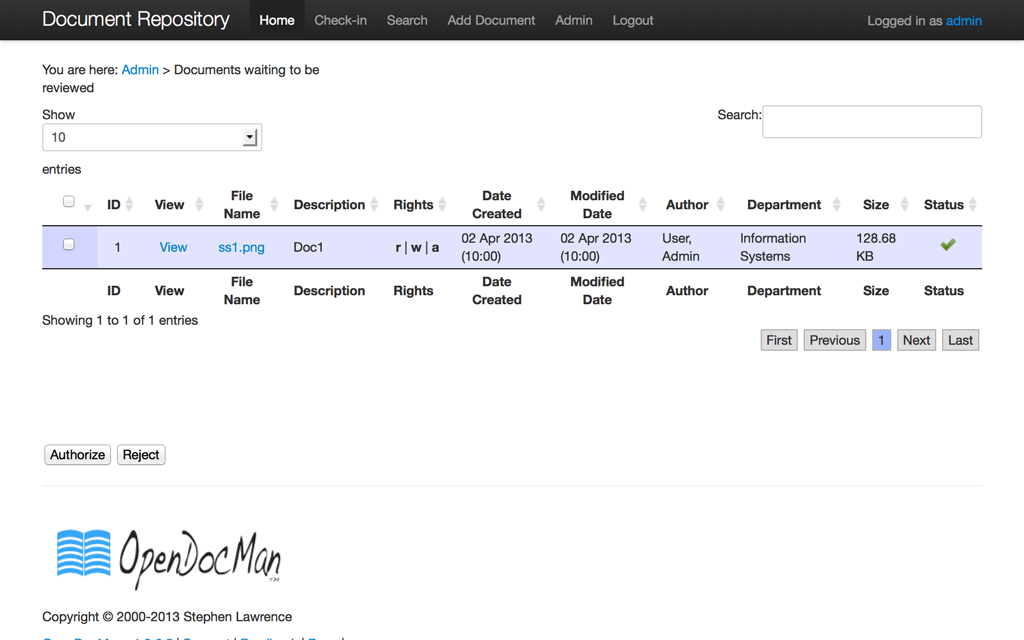
Task: Sort by ID column arrows
Action: click(x=129, y=205)
